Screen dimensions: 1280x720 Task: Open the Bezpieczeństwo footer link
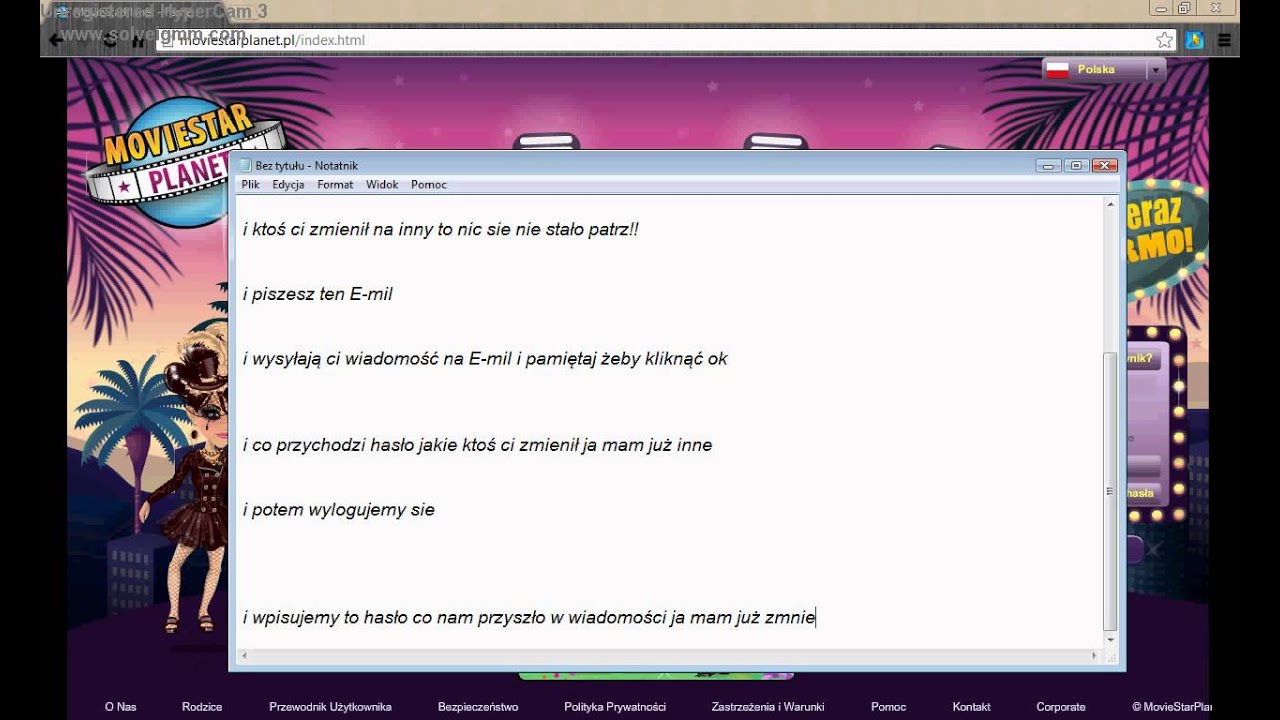[x=478, y=707]
